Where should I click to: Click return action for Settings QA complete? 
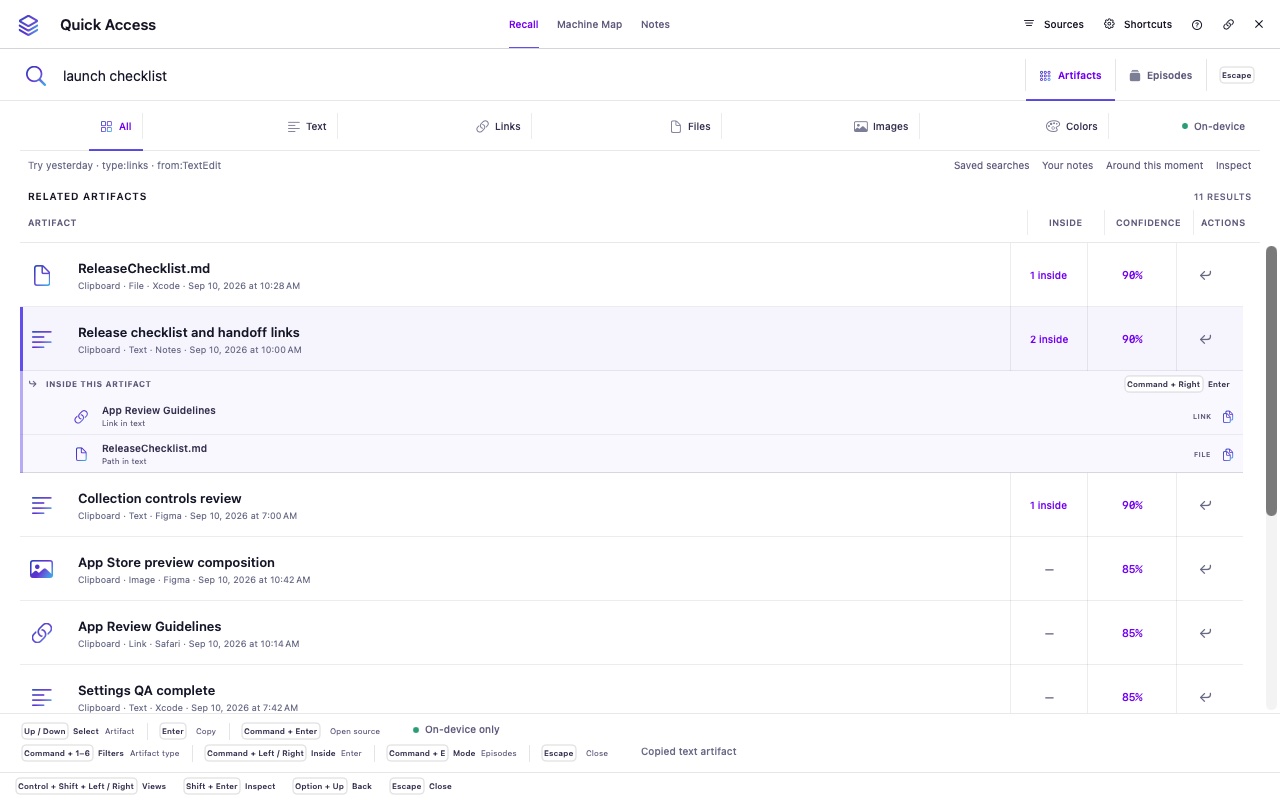point(1205,697)
